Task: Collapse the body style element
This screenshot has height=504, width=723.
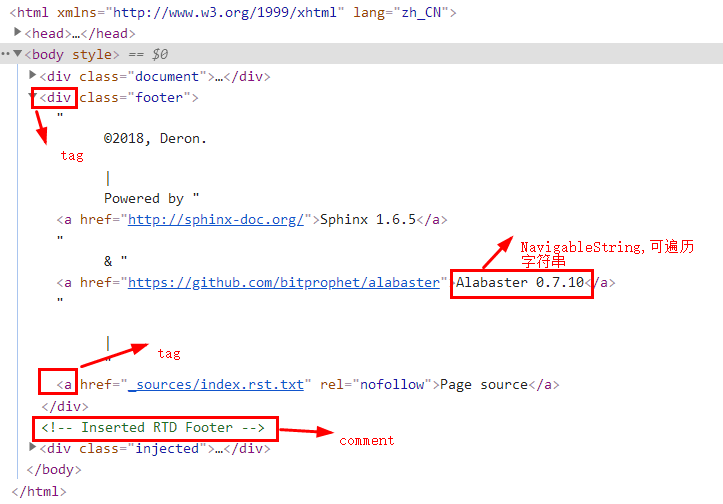Action: (x=18, y=53)
